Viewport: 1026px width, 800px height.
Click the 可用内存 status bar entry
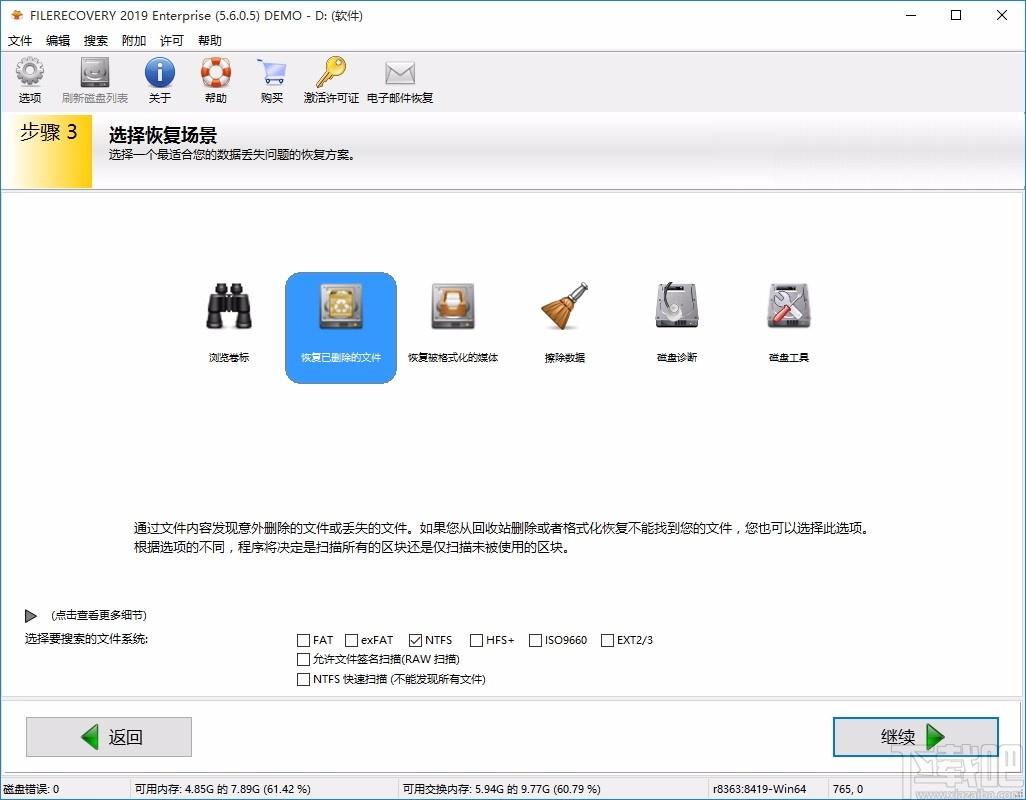(222, 789)
